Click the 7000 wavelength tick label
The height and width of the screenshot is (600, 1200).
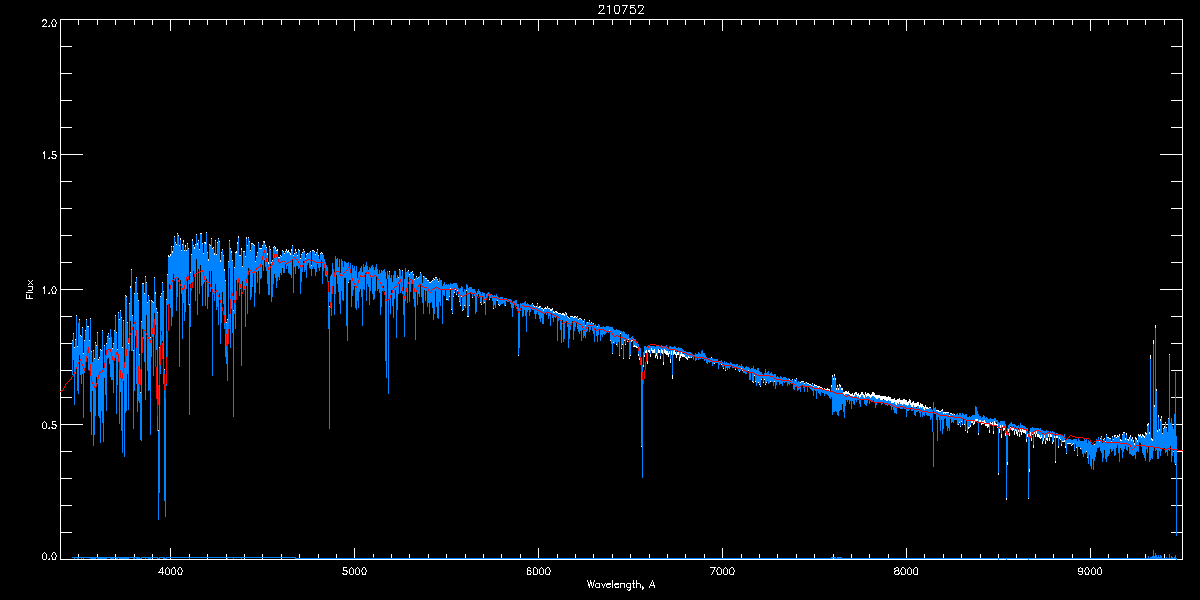[722, 572]
